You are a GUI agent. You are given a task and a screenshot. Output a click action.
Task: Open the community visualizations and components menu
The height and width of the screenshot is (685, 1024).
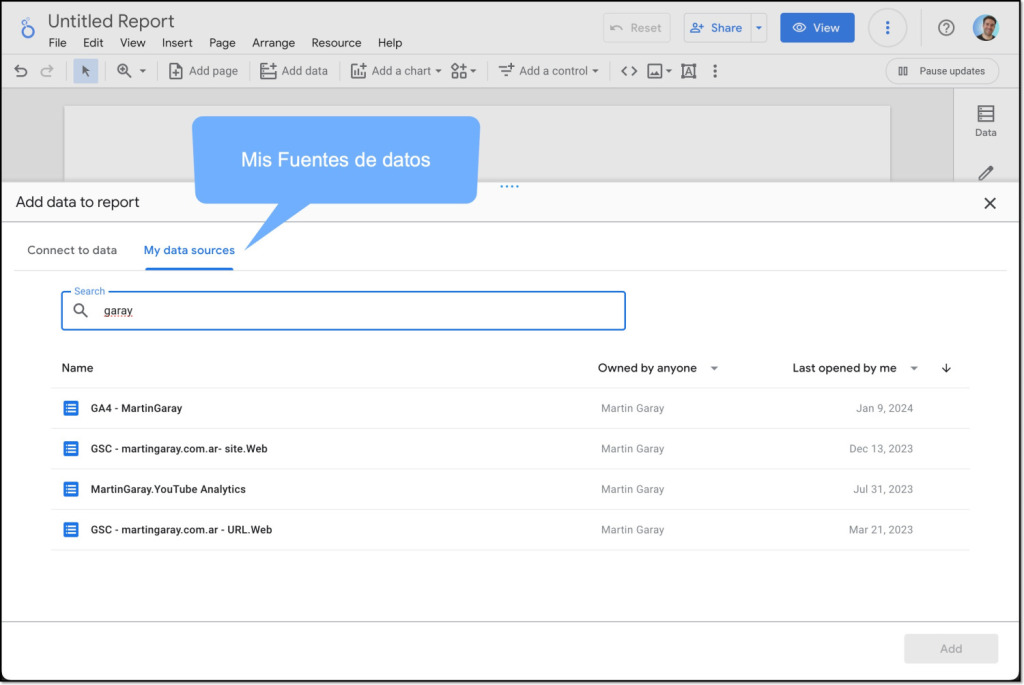463,71
